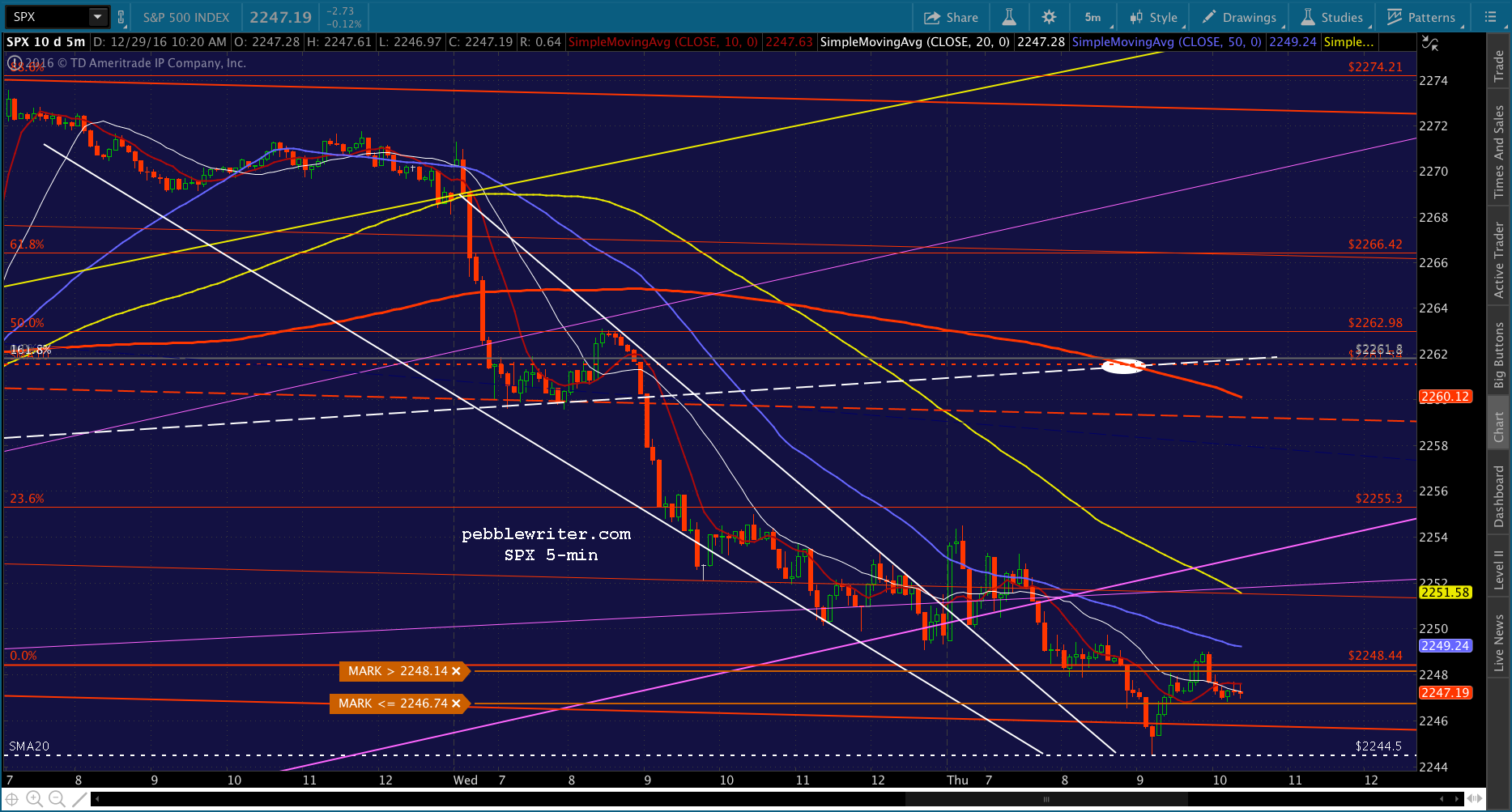Open the SPX symbol dropdown

click(98, 17)
